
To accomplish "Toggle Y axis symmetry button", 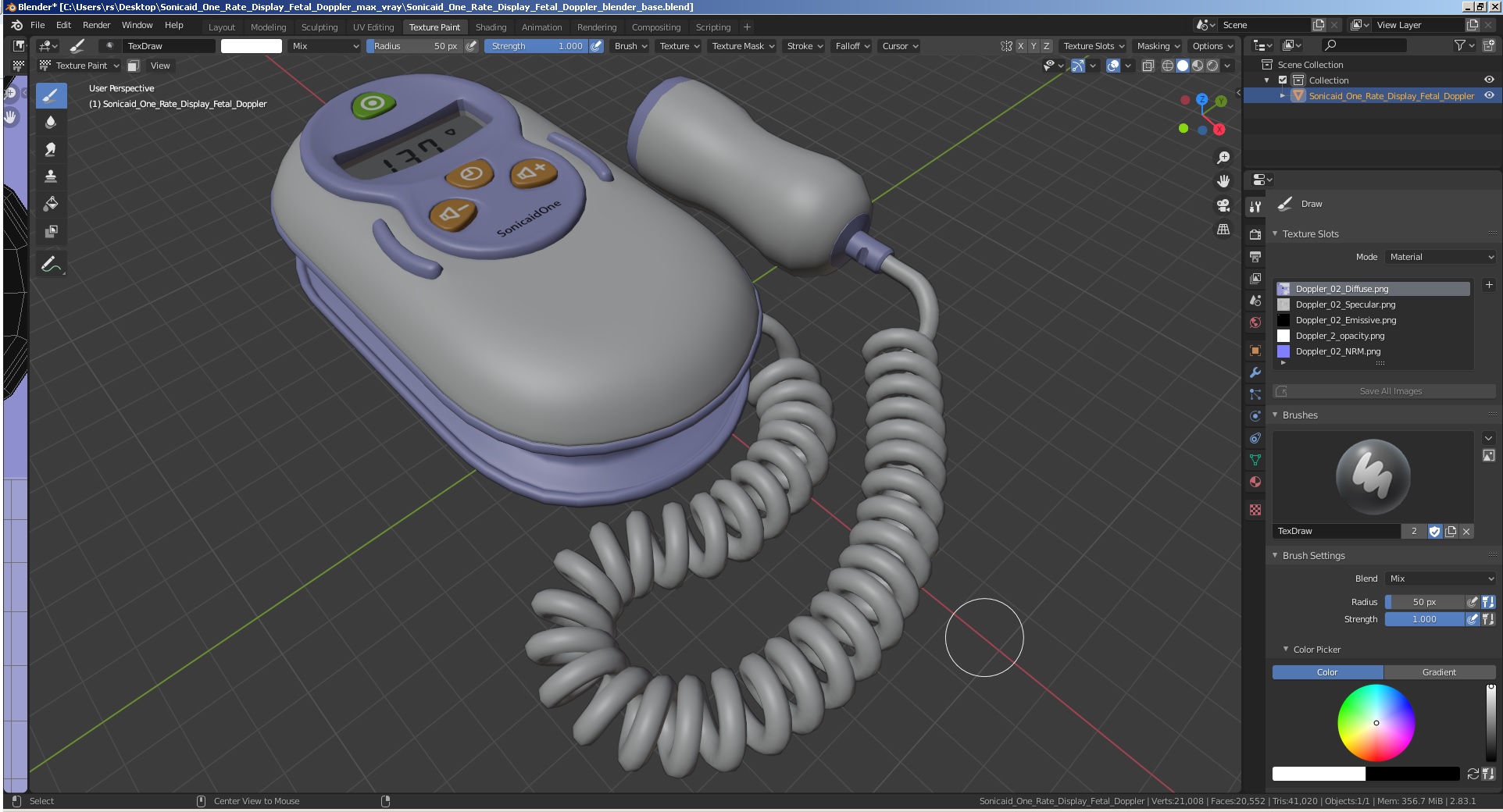I will (x=1034, y=46).
